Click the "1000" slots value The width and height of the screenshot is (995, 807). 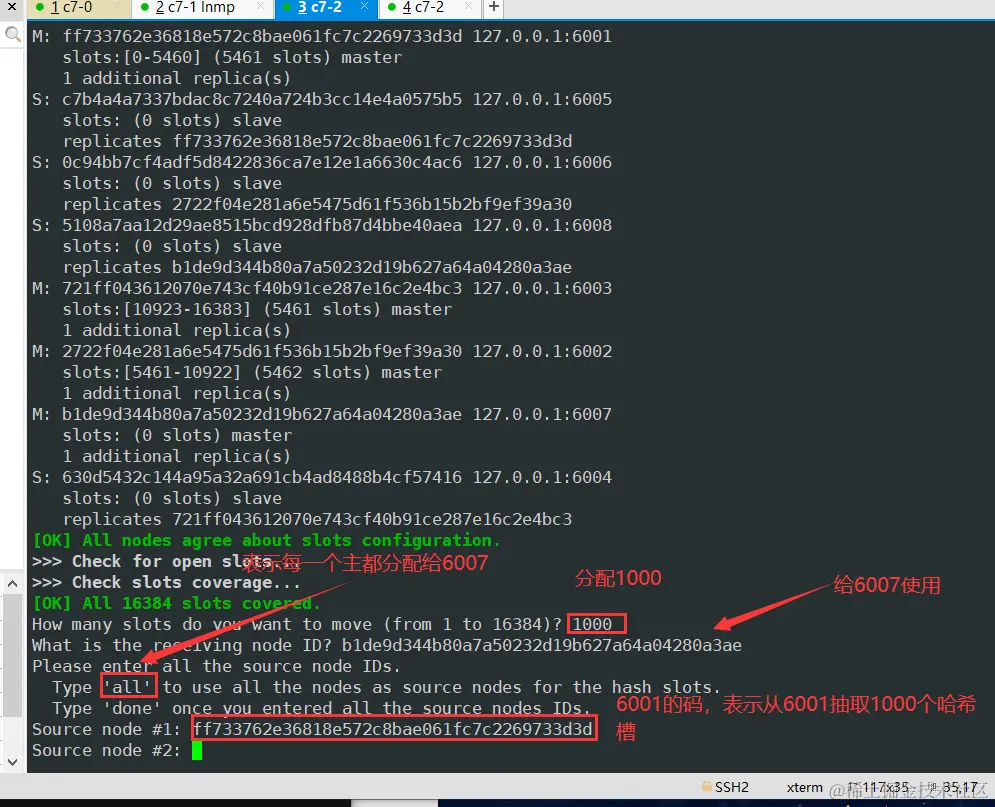pos(592,624)
